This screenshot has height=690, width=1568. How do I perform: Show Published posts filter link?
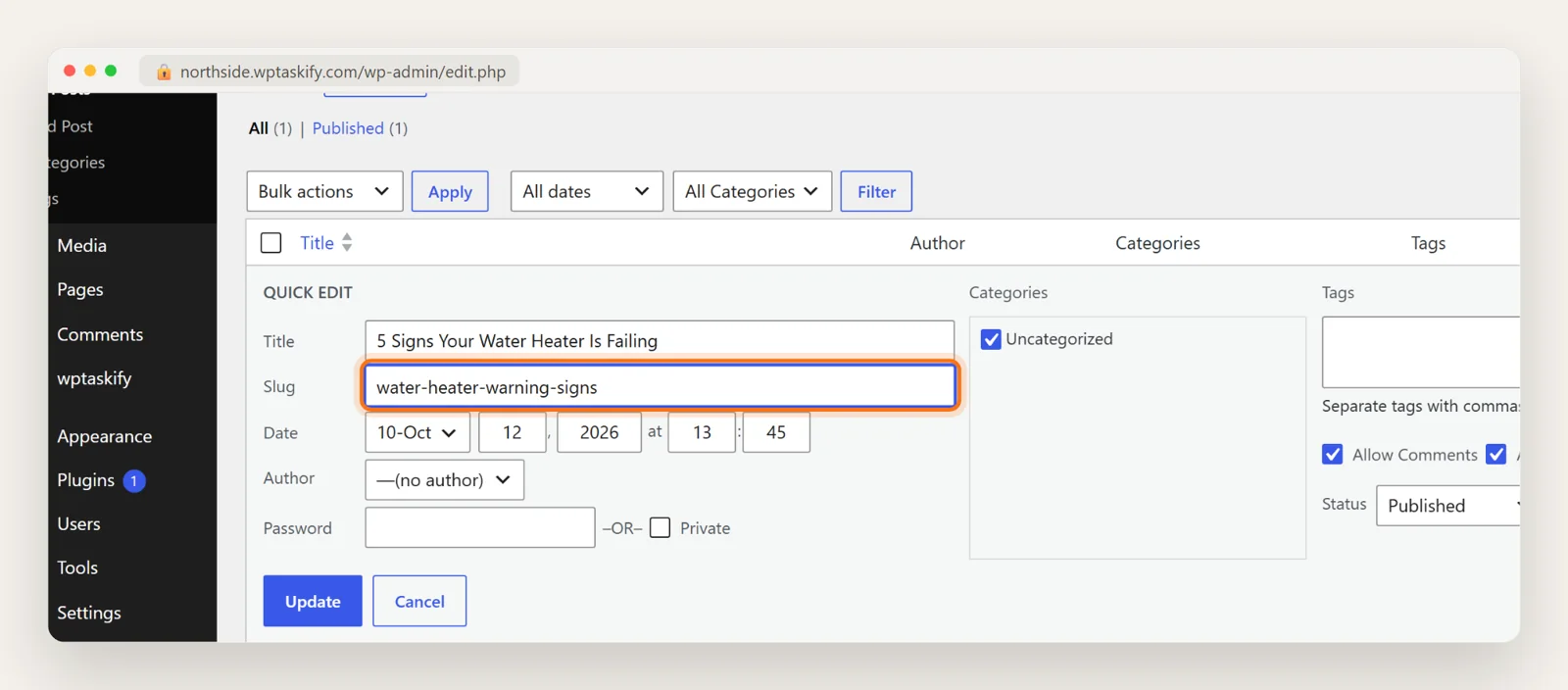point(348,128)
